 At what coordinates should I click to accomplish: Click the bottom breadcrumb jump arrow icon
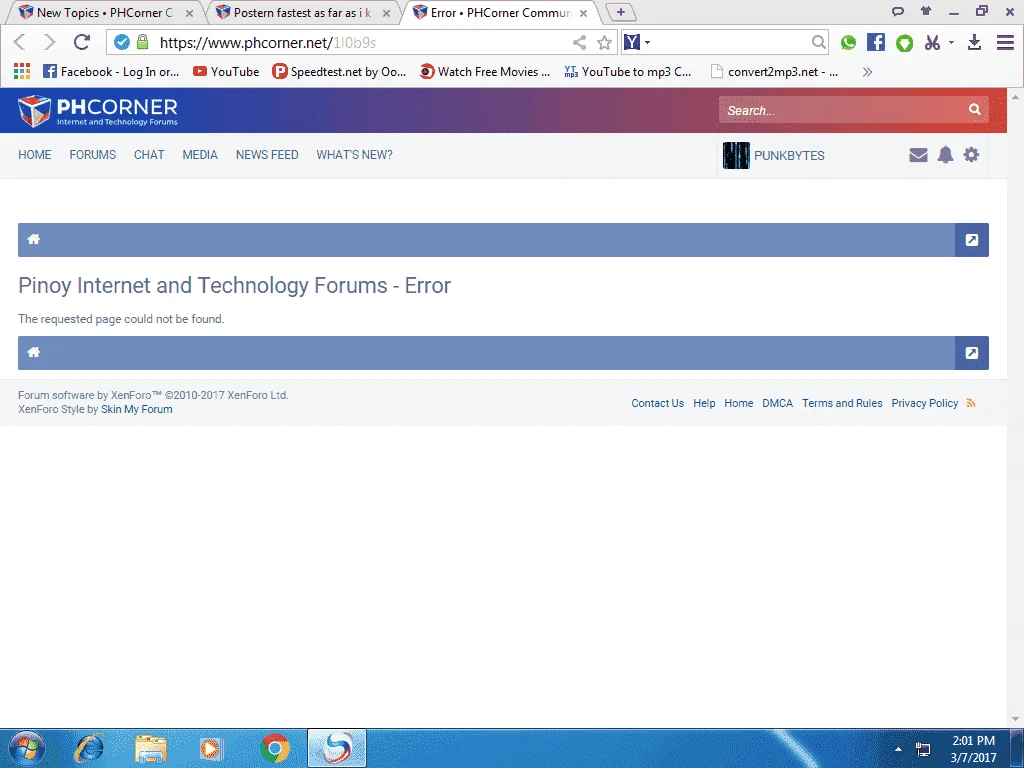pyautogui.click(x=972, y=353)
